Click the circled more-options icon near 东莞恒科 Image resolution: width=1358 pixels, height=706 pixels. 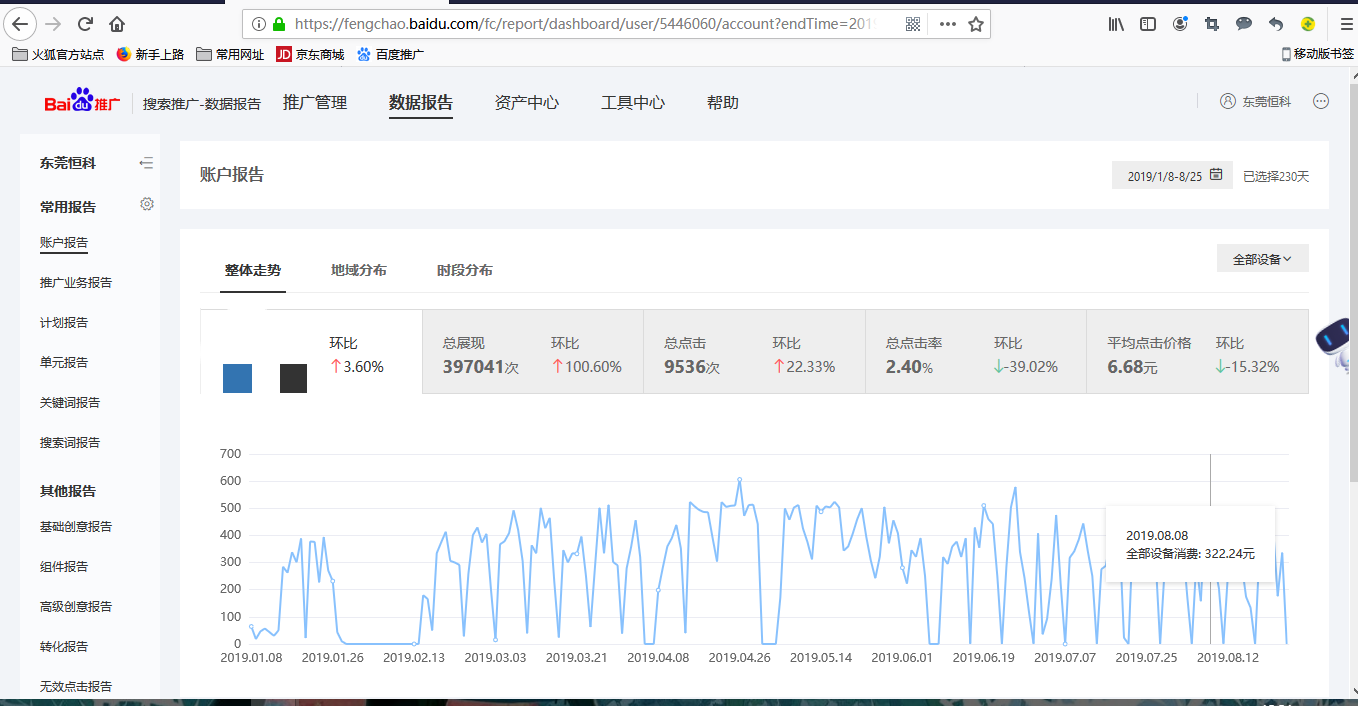(1321, 101)
